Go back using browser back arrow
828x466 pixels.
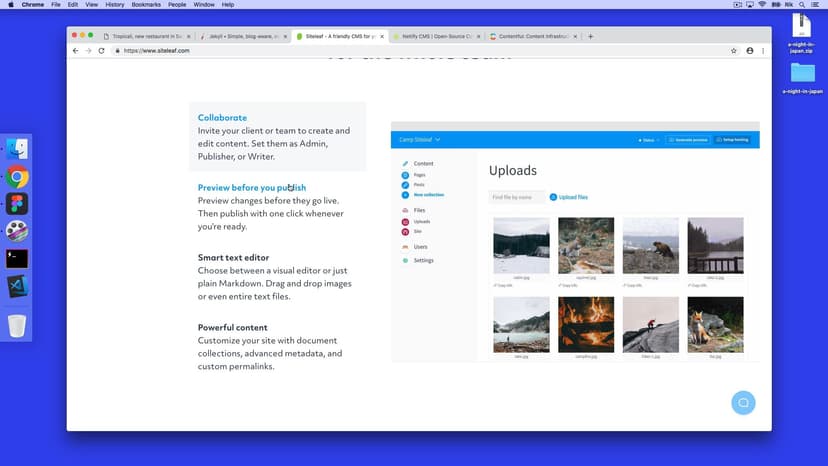76,50
